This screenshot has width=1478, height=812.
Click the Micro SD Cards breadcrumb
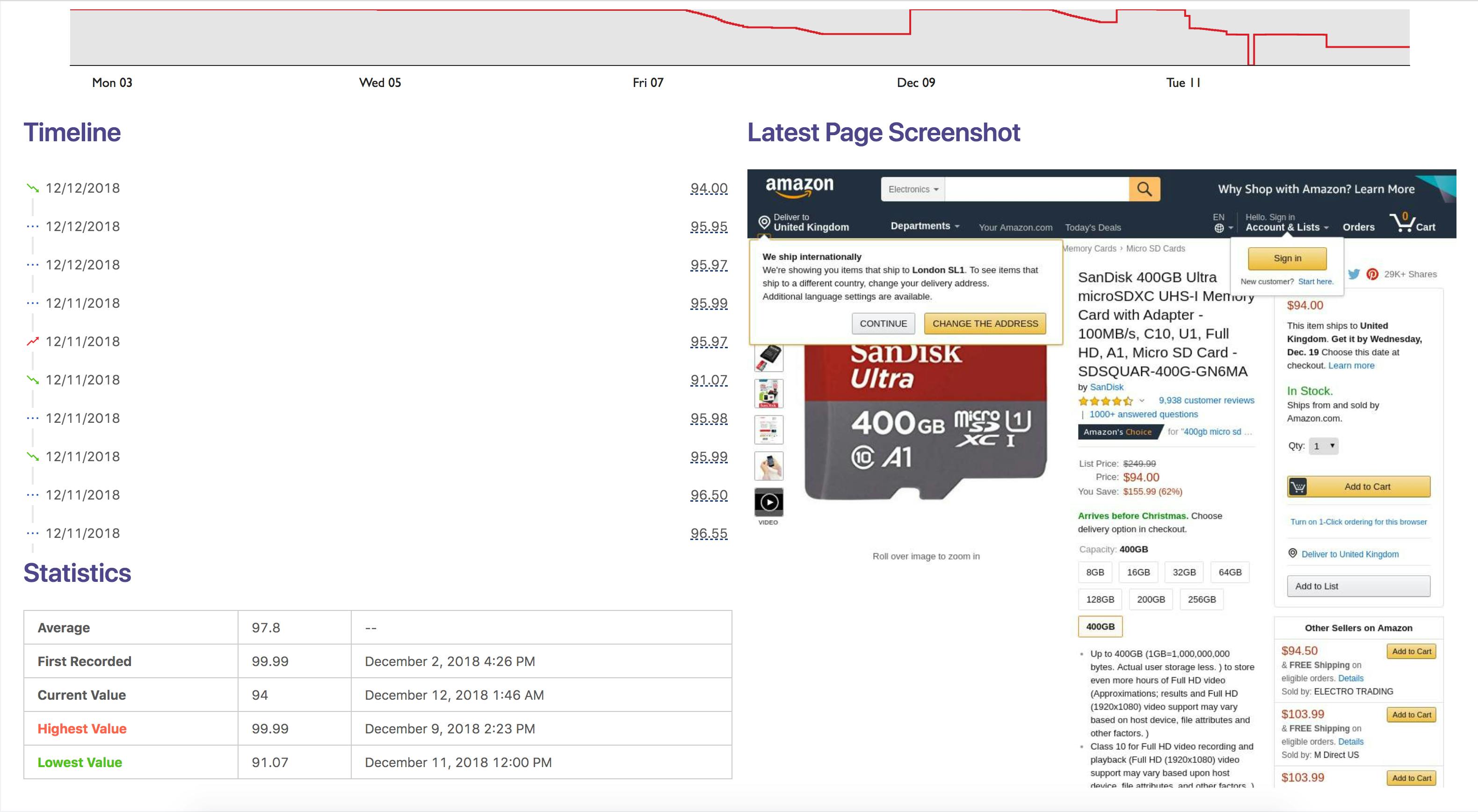click(1156, 248)
